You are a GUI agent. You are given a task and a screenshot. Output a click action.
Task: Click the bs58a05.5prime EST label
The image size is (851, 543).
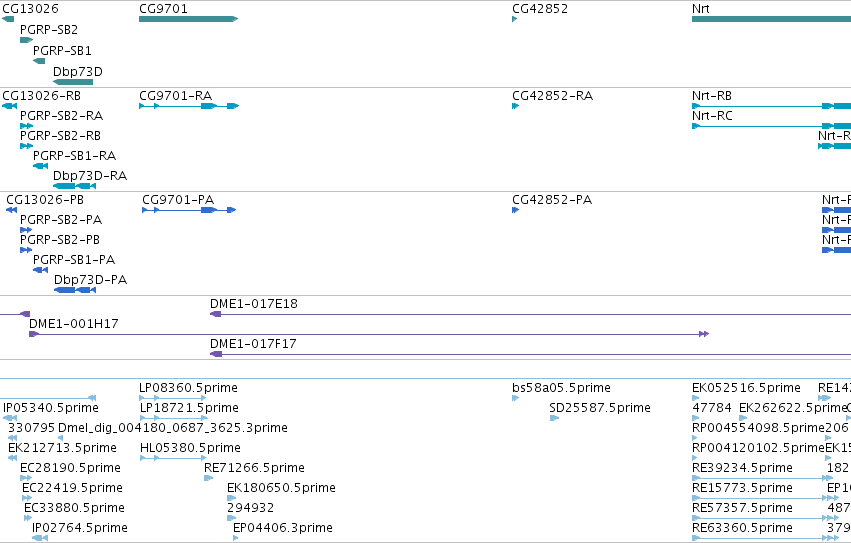click(561, 388)
